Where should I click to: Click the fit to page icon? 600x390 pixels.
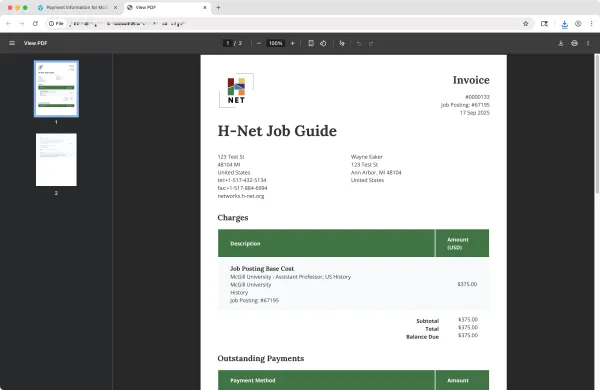311,43
